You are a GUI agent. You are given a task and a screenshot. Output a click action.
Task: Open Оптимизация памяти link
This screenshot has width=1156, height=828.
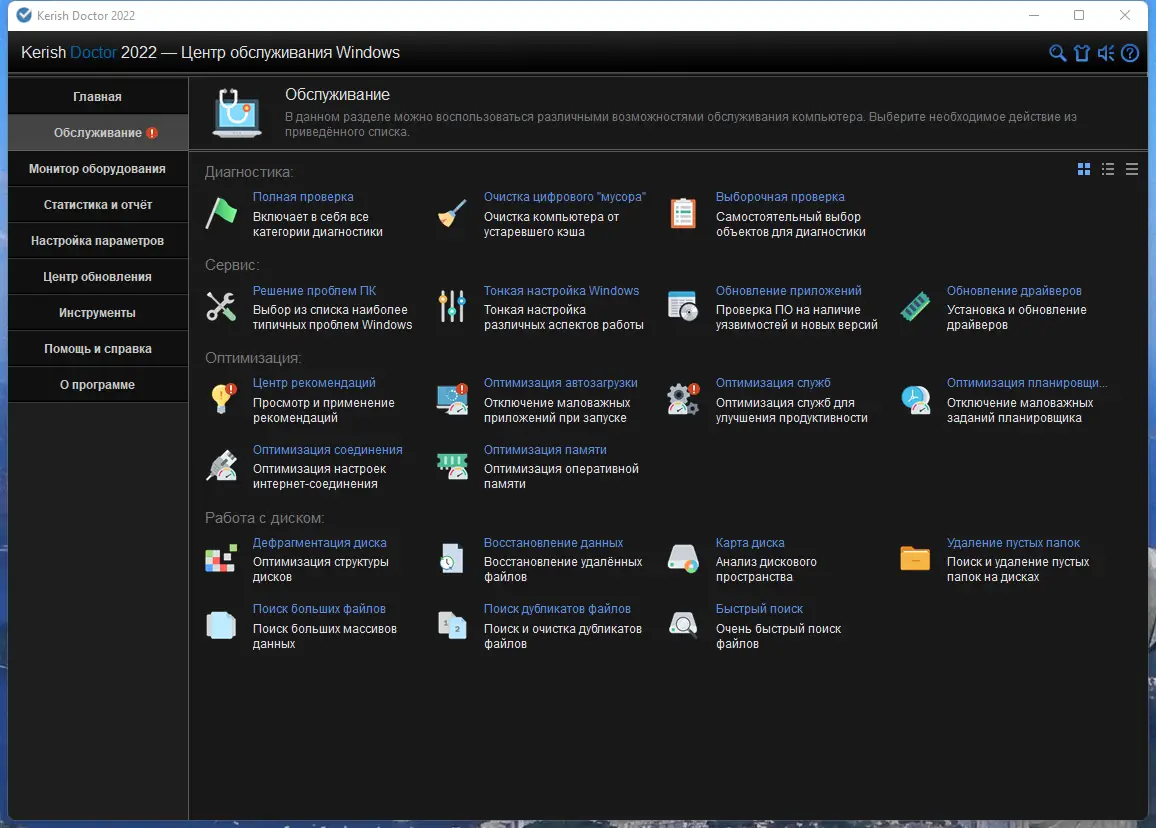point(545,450)
